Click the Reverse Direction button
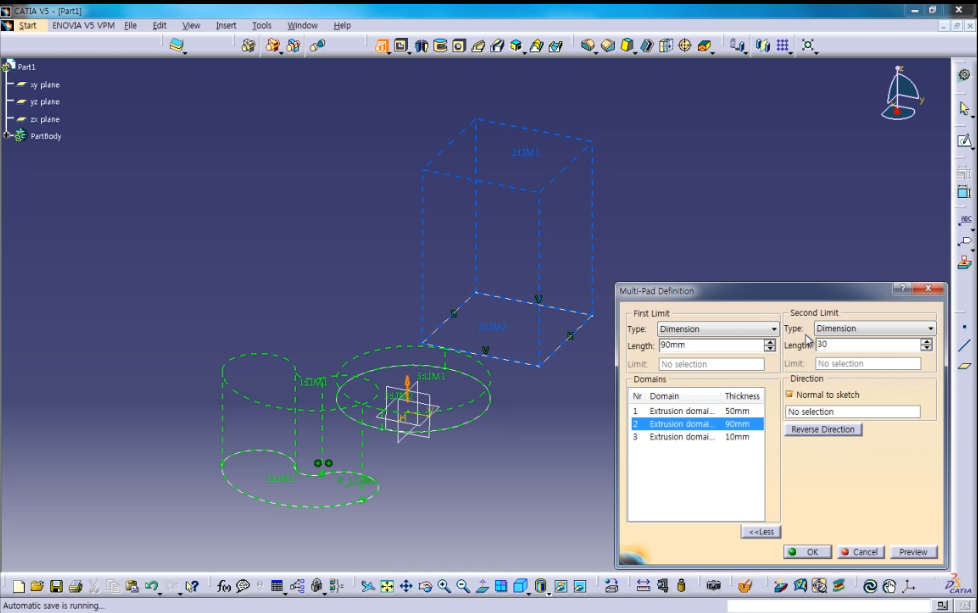 coord(823,430)
